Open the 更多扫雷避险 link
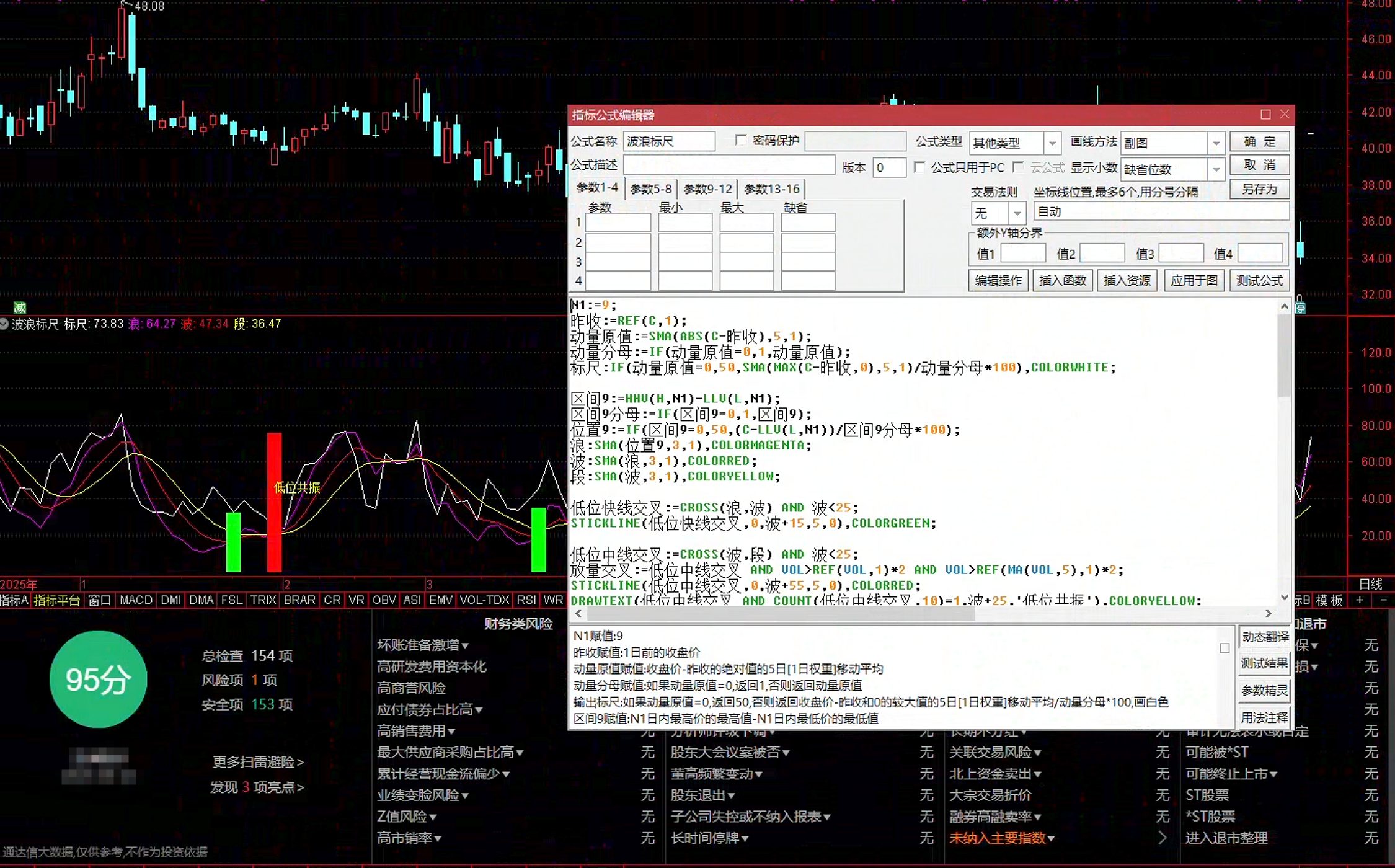Screen dimensions: 1395x868 (258, 762)
